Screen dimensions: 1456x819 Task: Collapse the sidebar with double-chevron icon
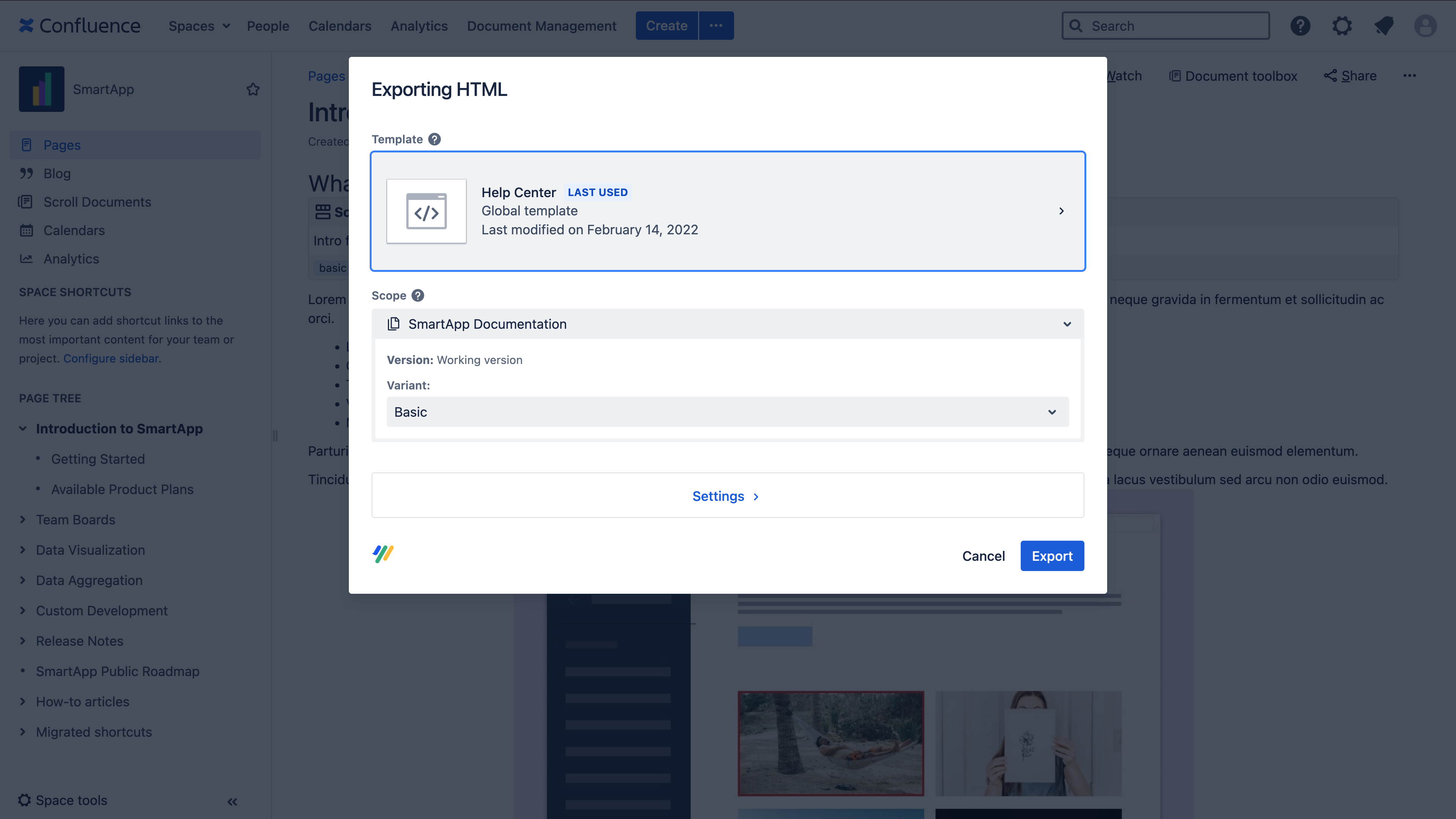tap(232, 802)
